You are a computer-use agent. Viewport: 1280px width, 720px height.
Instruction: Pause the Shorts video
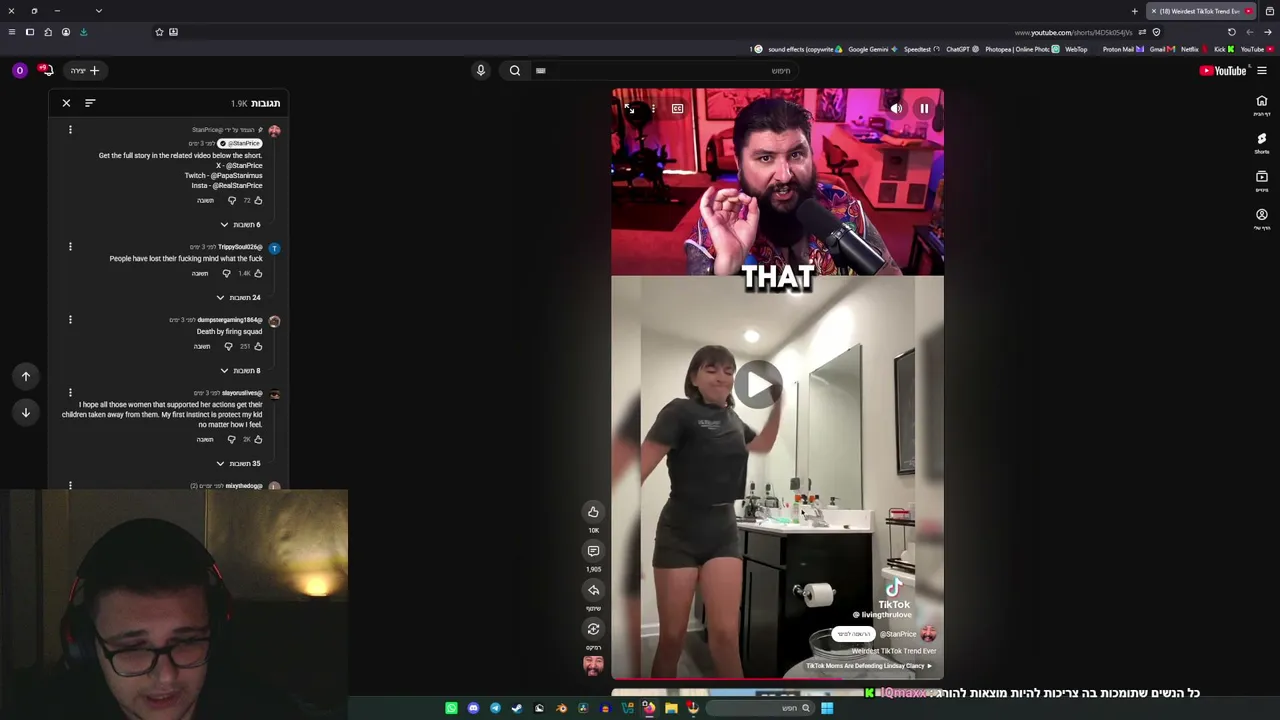[924, 108]
